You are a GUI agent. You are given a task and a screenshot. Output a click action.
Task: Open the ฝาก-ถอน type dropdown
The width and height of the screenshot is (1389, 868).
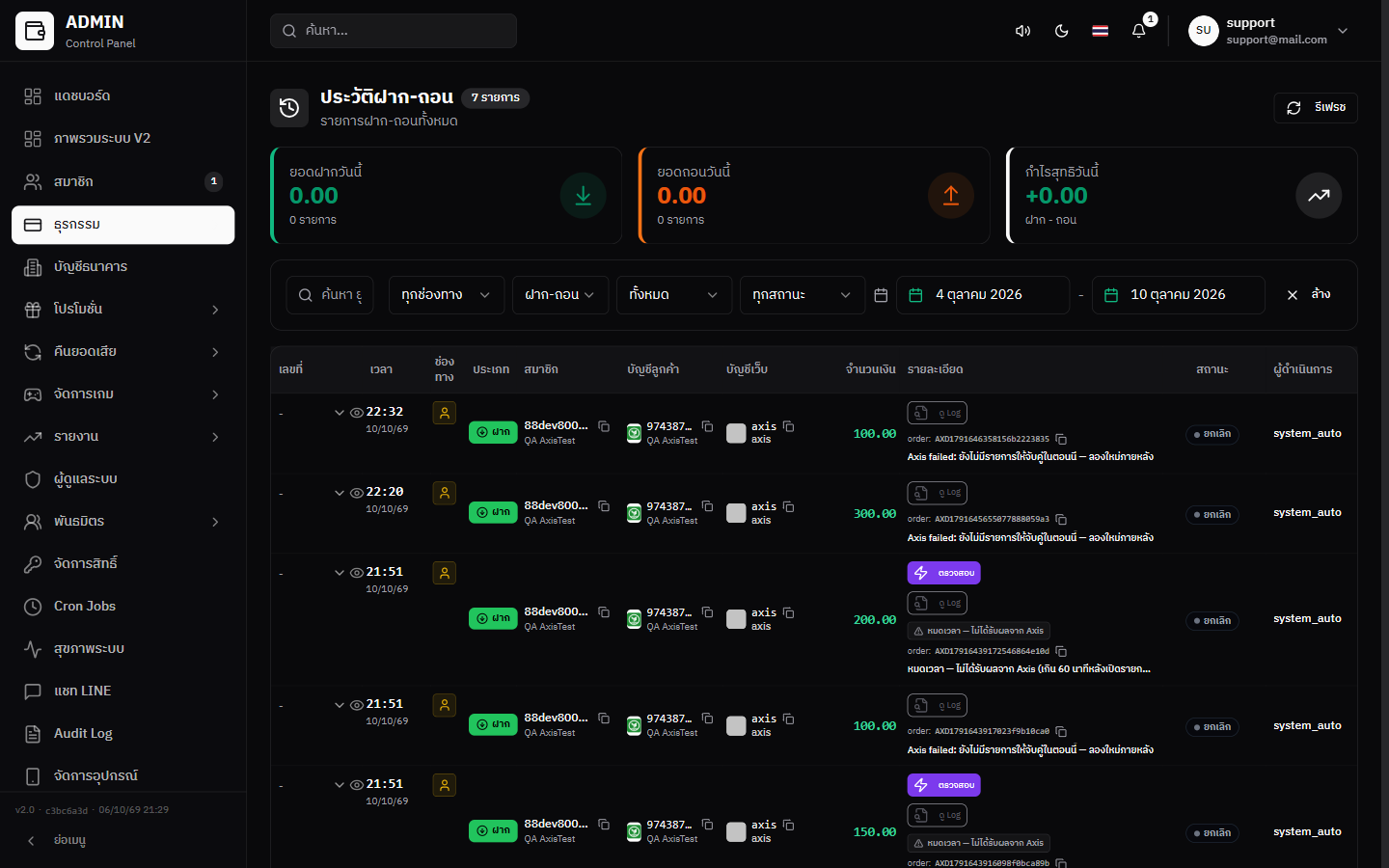point(560,295)
